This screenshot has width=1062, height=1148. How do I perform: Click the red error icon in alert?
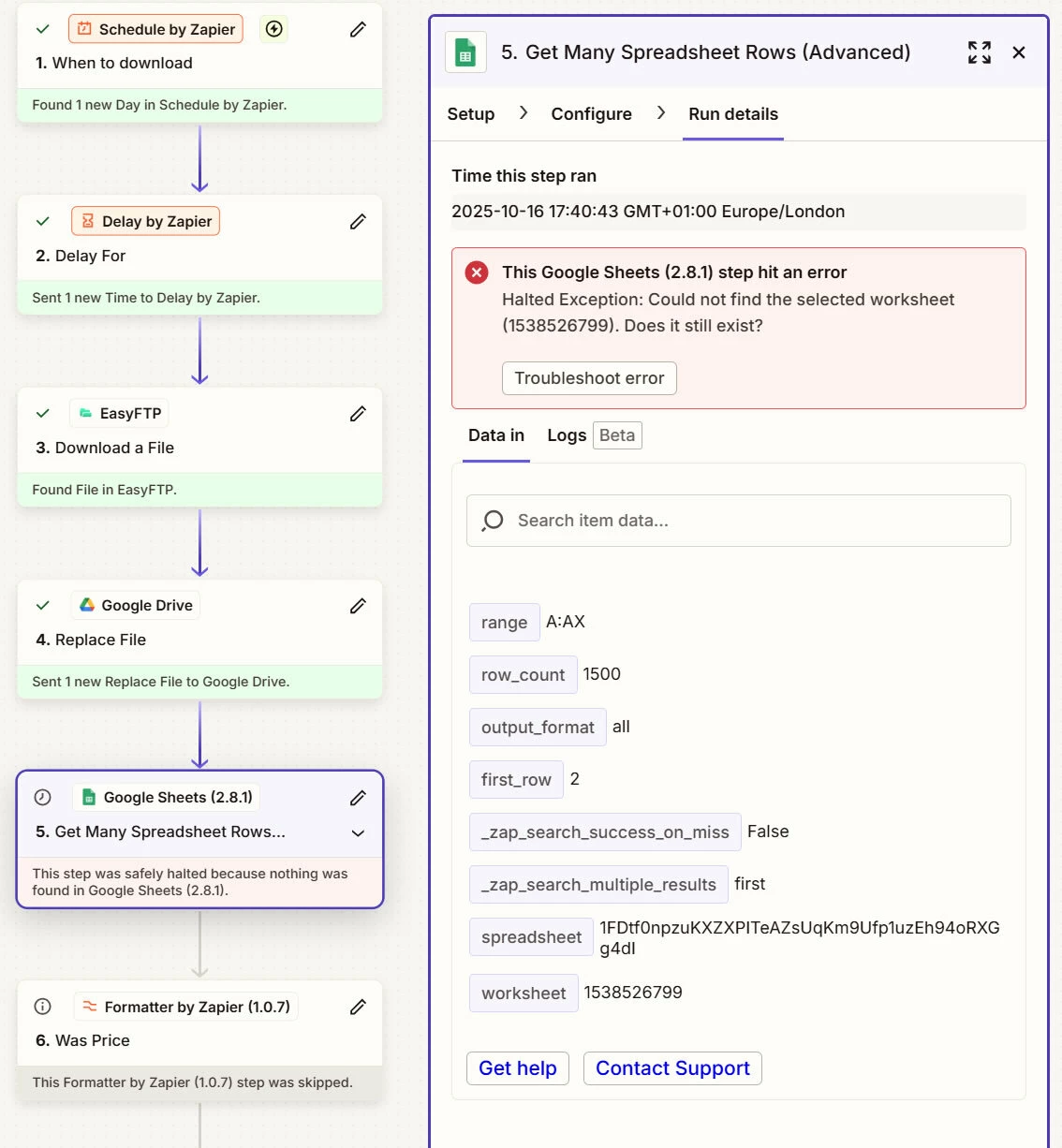pos(477,272)
